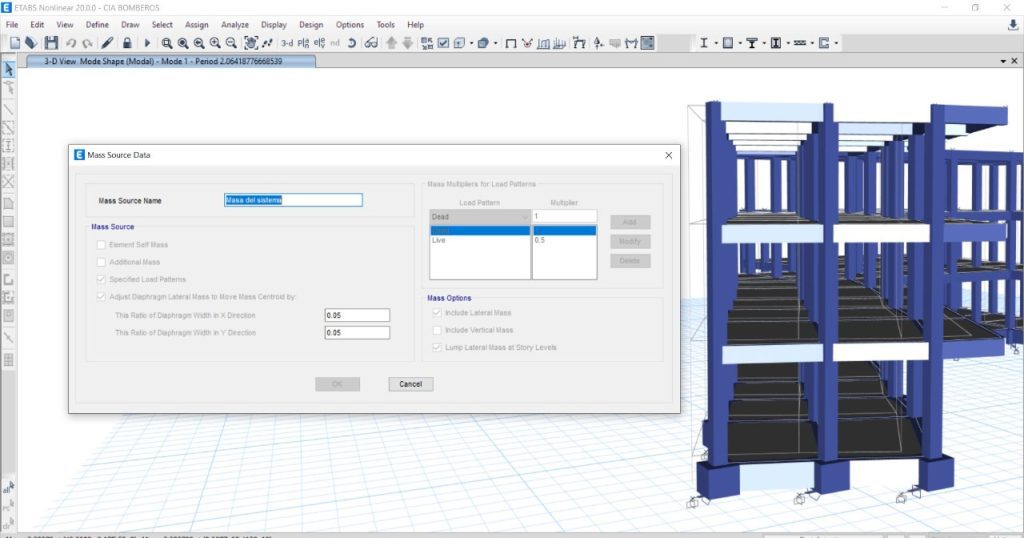This screenshot has height=538, width=1024.
Task: Click the Save floppy disk icon
Action: pyautogui.click(x=51, y=43)
